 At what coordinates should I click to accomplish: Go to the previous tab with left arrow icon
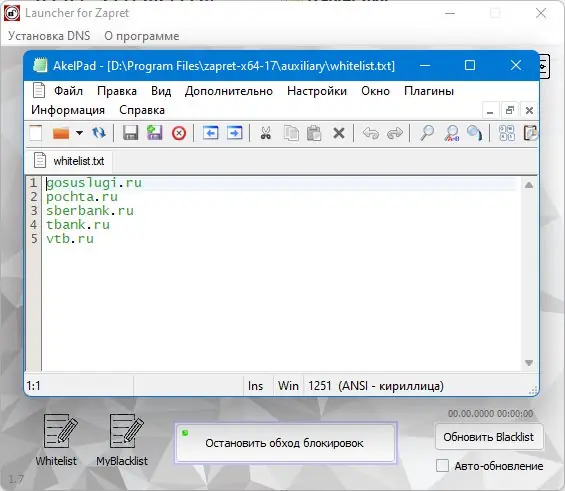pyautogui.click(x=211, y=133)
